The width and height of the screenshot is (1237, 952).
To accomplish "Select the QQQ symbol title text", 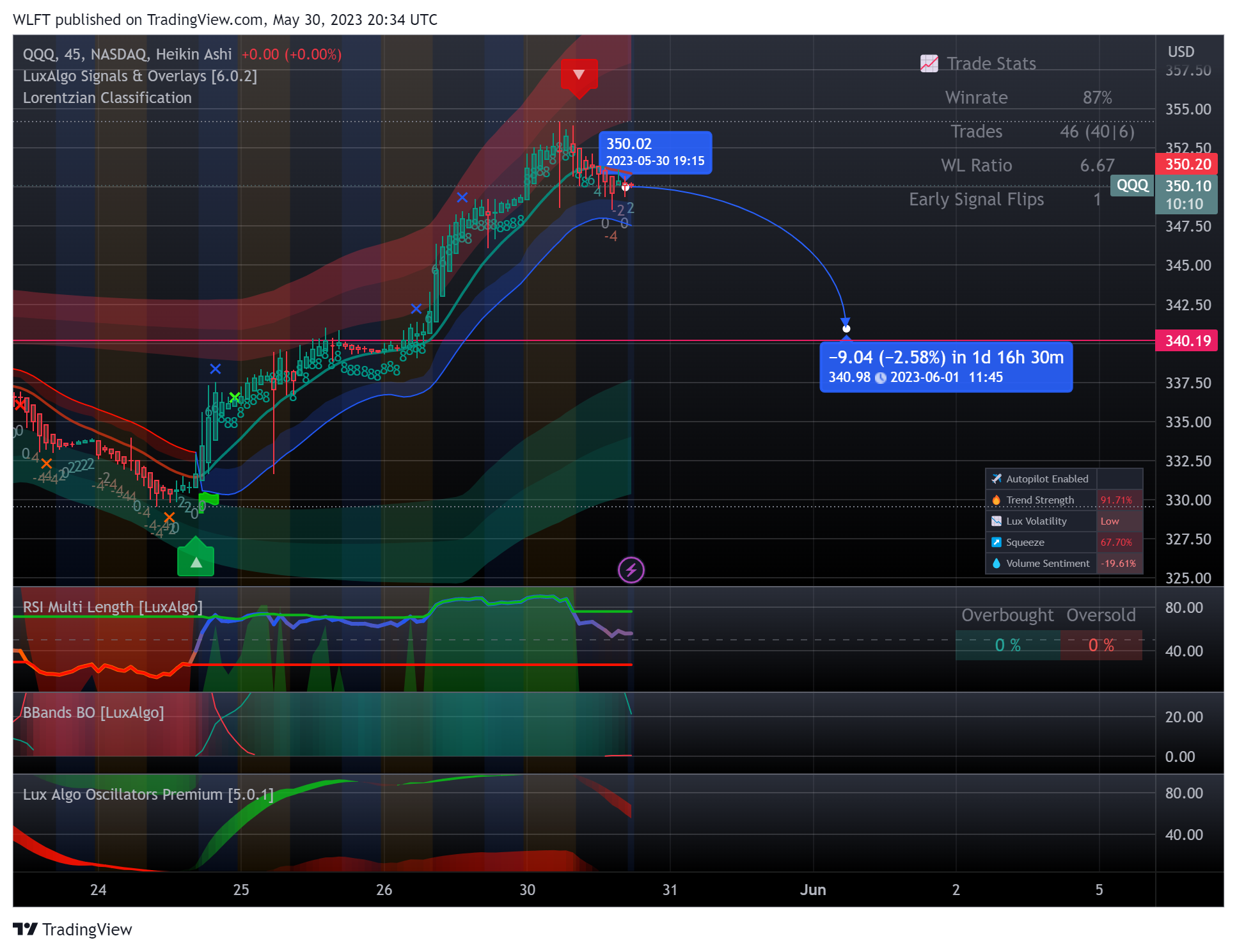I will coord(127,54).
